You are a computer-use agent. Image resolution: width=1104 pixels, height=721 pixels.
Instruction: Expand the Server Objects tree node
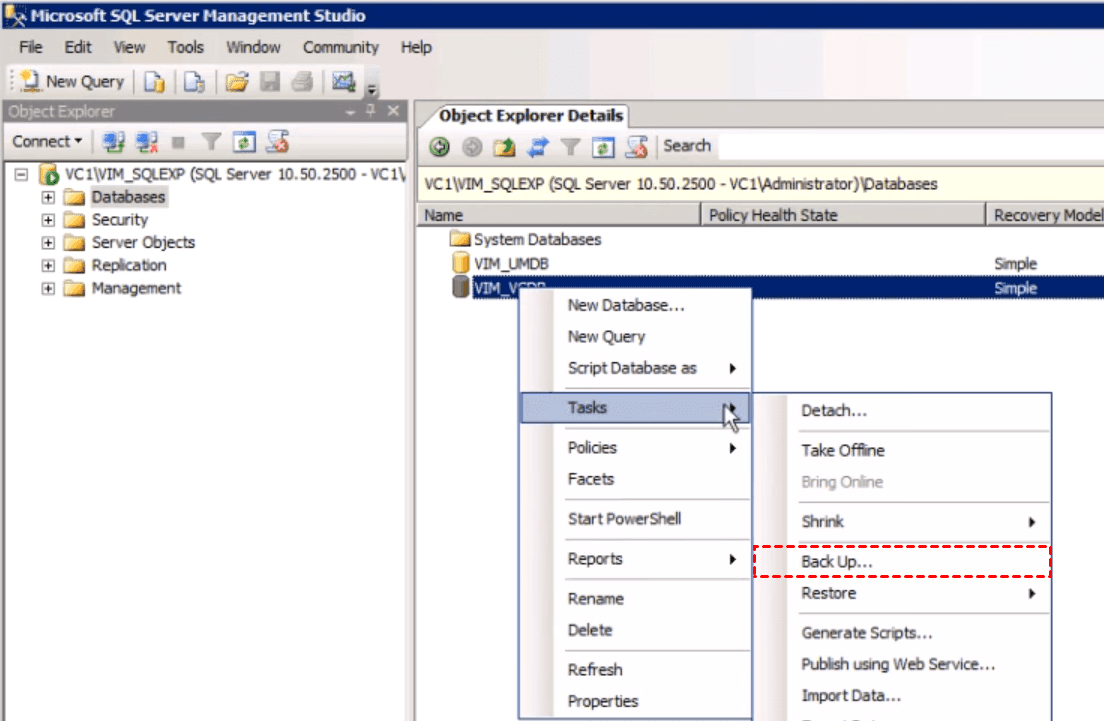[48, 243]
